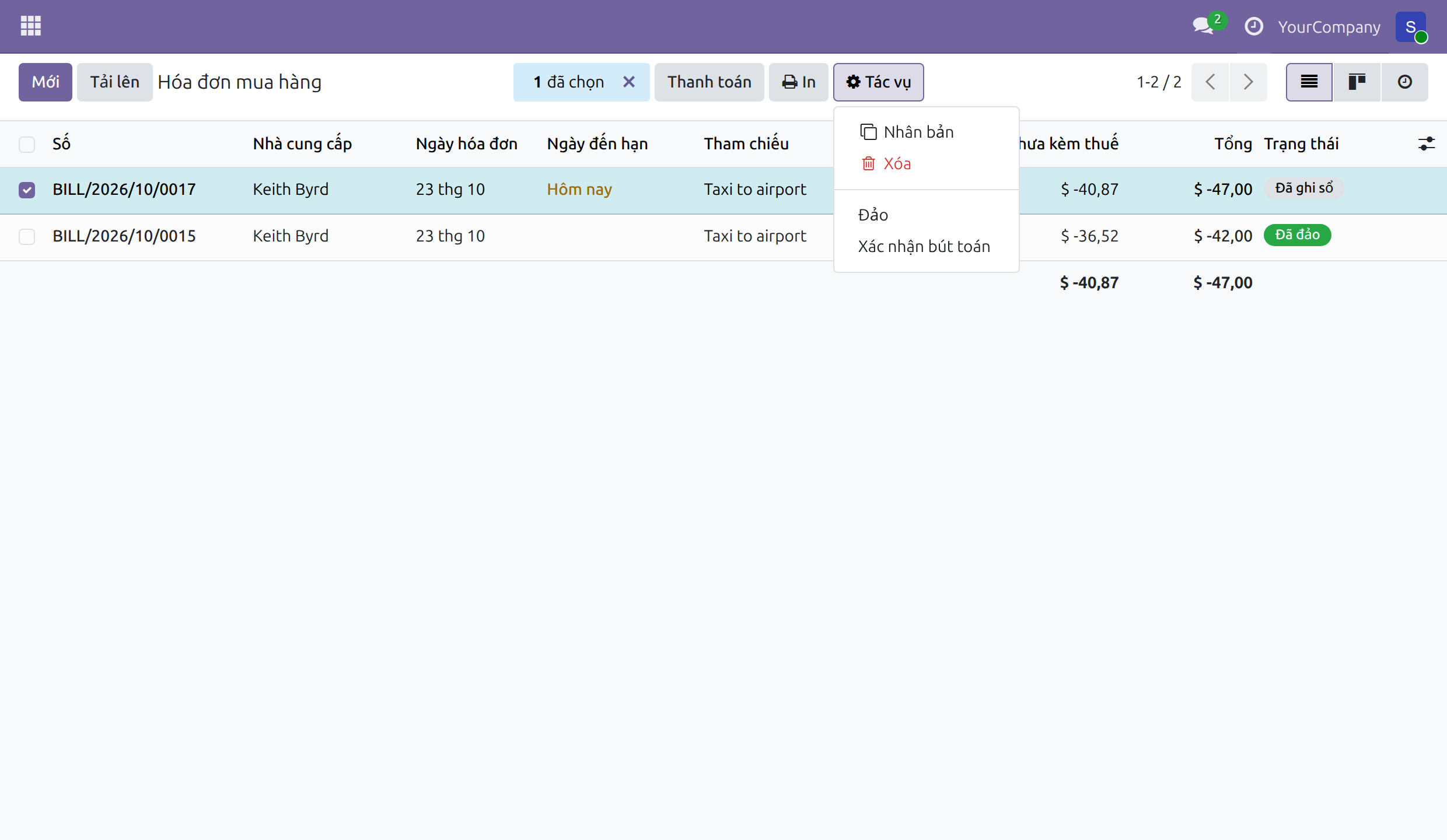Sort by Ngày hóa đơn column
1447x840 pixels.
467,143
